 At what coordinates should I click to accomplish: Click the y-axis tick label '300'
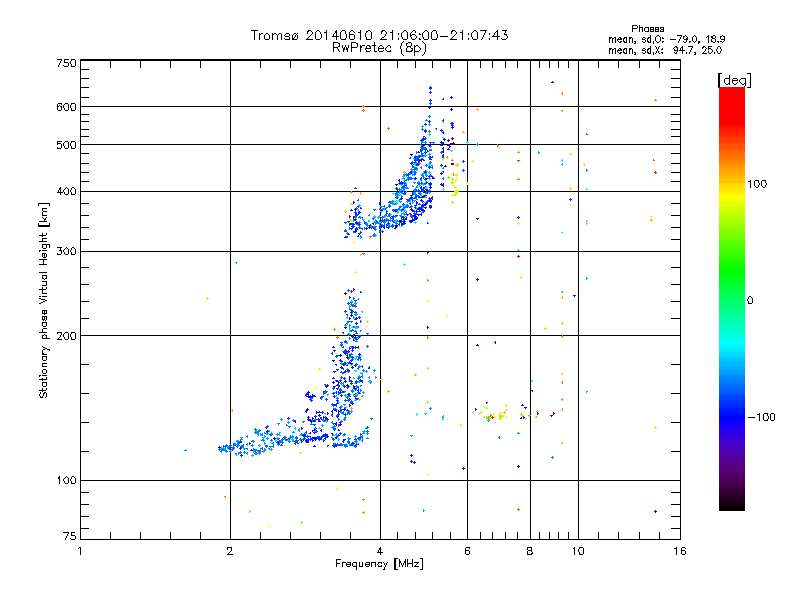point(67,252)
